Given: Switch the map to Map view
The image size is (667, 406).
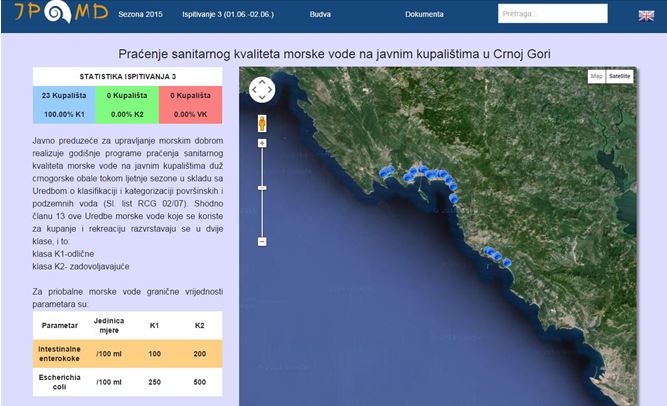Looking at the screenshot, I should coord(596,76).
